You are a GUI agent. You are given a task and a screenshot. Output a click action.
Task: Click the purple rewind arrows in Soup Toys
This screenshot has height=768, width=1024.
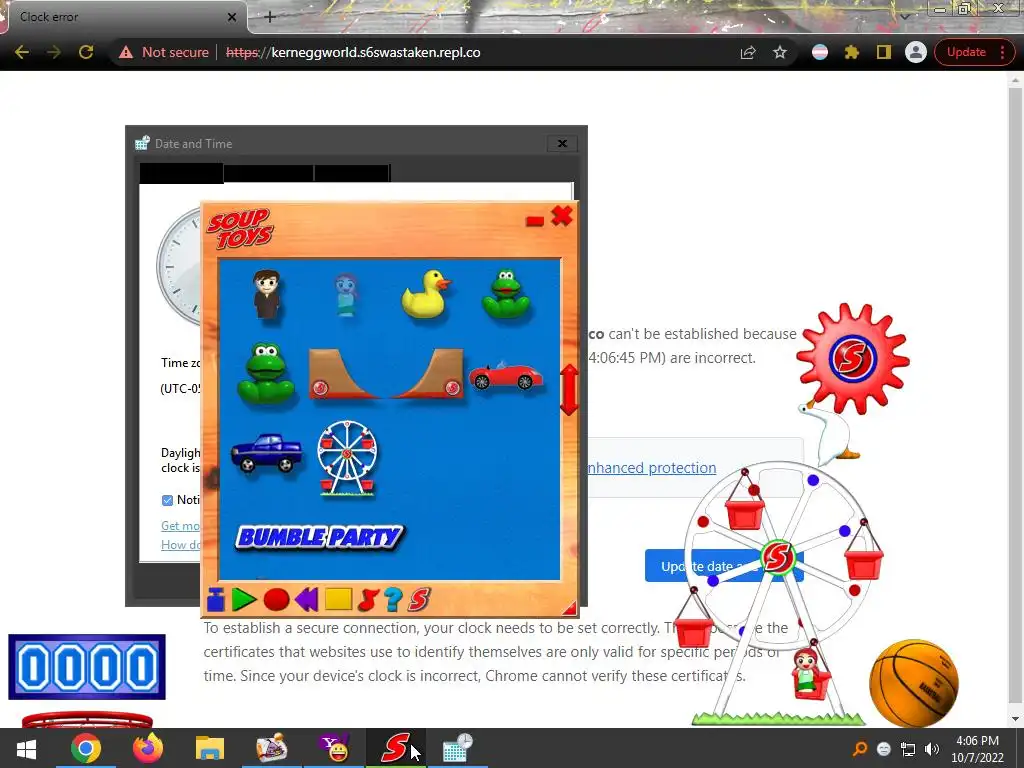[x=306, y=599]
